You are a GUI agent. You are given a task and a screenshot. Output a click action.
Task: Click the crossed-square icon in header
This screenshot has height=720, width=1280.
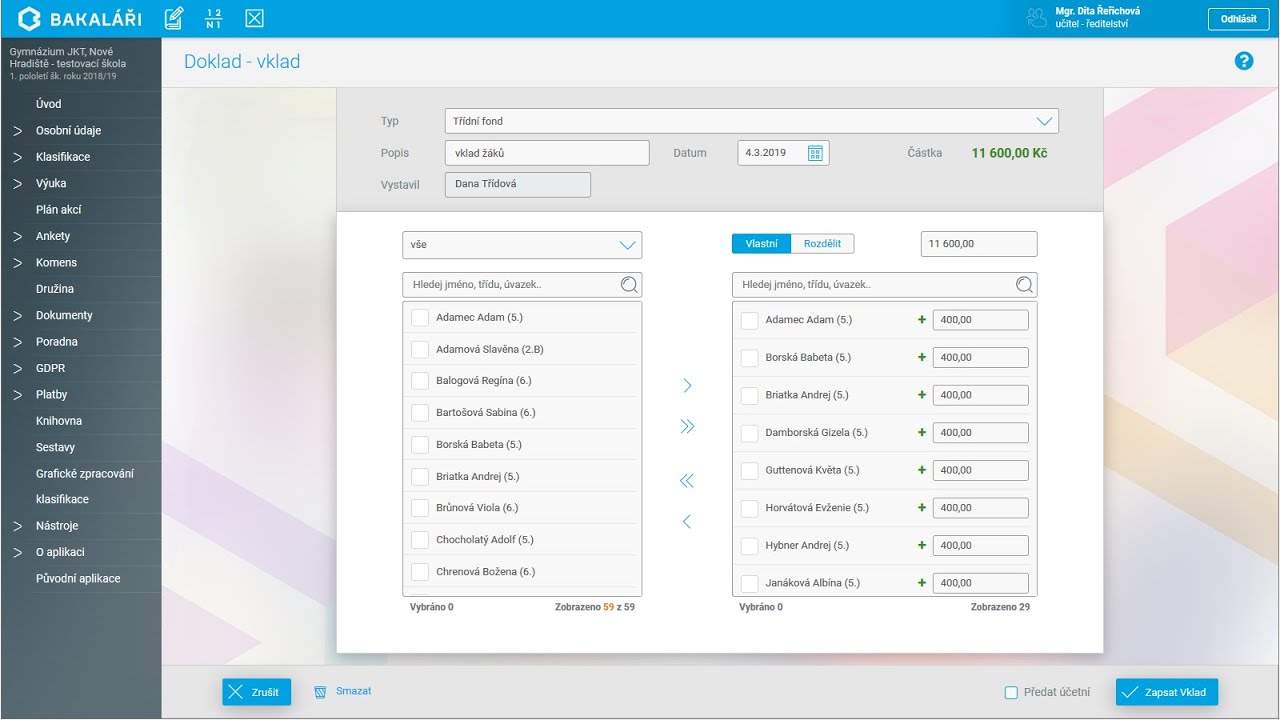[x=254, y=18]
